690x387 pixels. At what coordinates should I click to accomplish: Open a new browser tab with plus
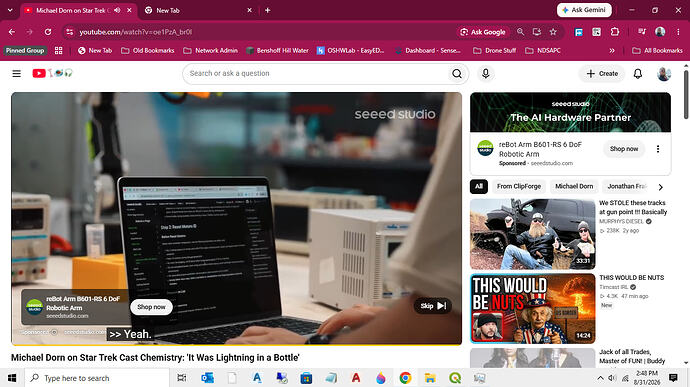click(x=267, y=10)
